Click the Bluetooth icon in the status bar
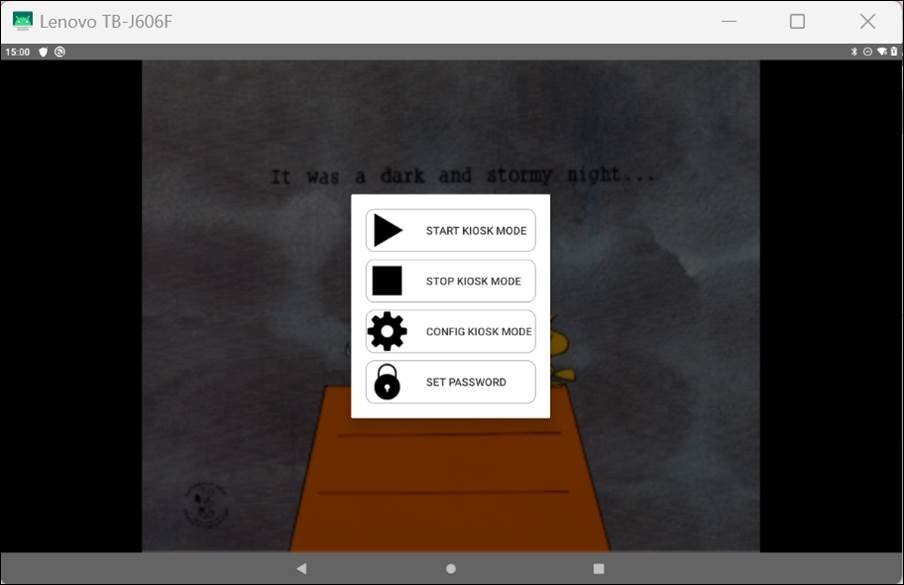Screen dimensions: 904x585 (x=854, y=52)
